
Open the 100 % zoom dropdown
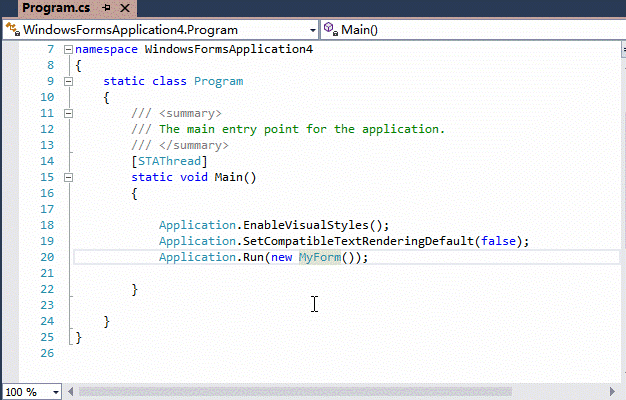(x=56, y=392)
